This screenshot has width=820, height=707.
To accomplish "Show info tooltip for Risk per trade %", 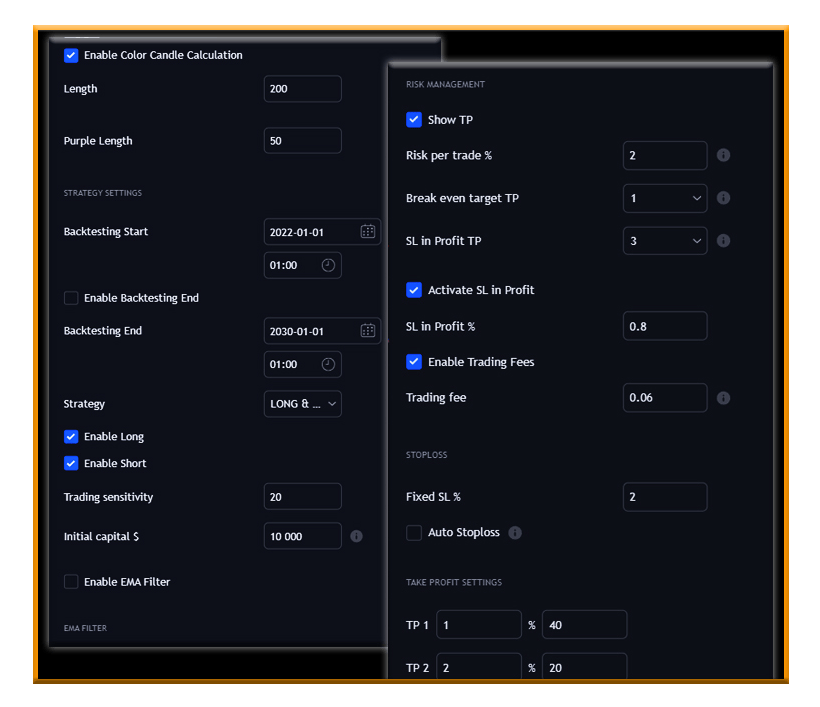I will [723, 156].
